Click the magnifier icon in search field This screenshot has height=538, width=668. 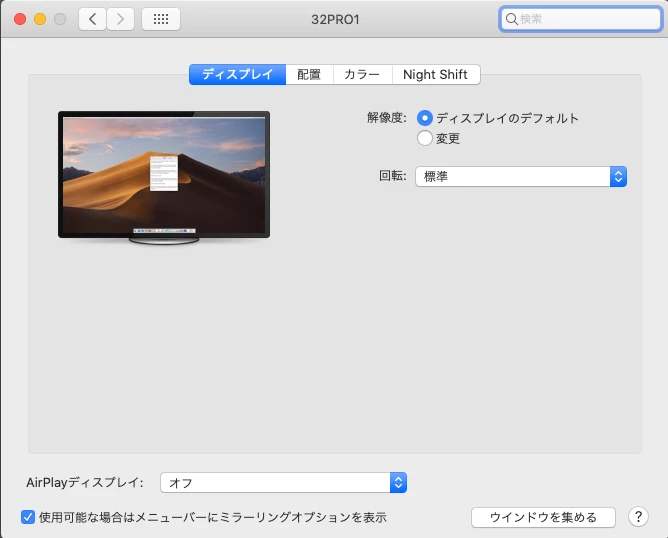[511, 19]
